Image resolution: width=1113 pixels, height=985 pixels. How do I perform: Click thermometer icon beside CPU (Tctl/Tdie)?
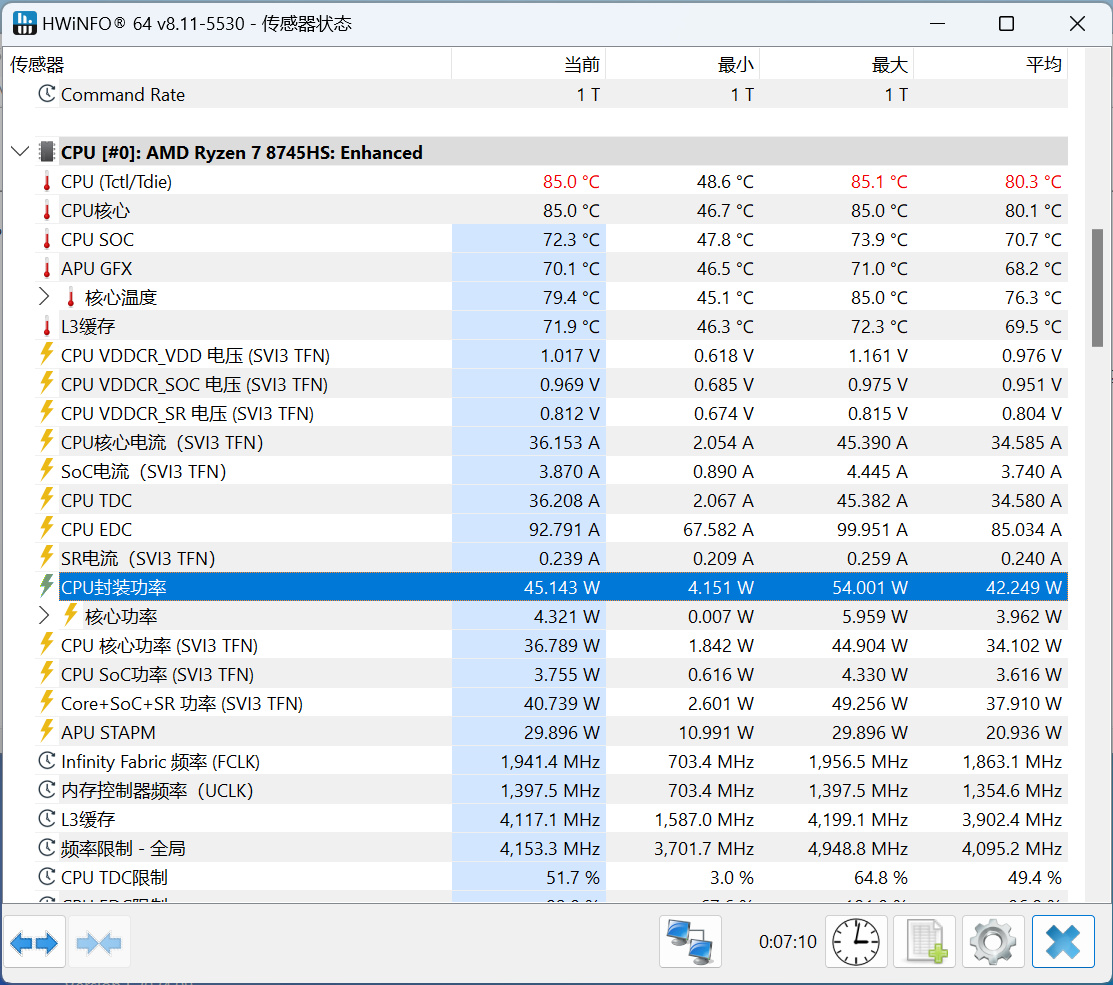click(47, 182)
